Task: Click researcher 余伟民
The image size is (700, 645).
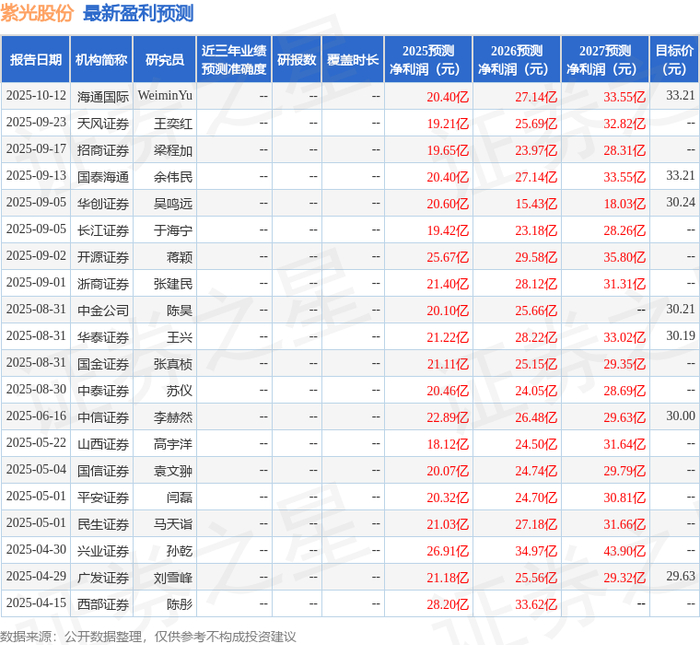Action: (x=173, y=177)
